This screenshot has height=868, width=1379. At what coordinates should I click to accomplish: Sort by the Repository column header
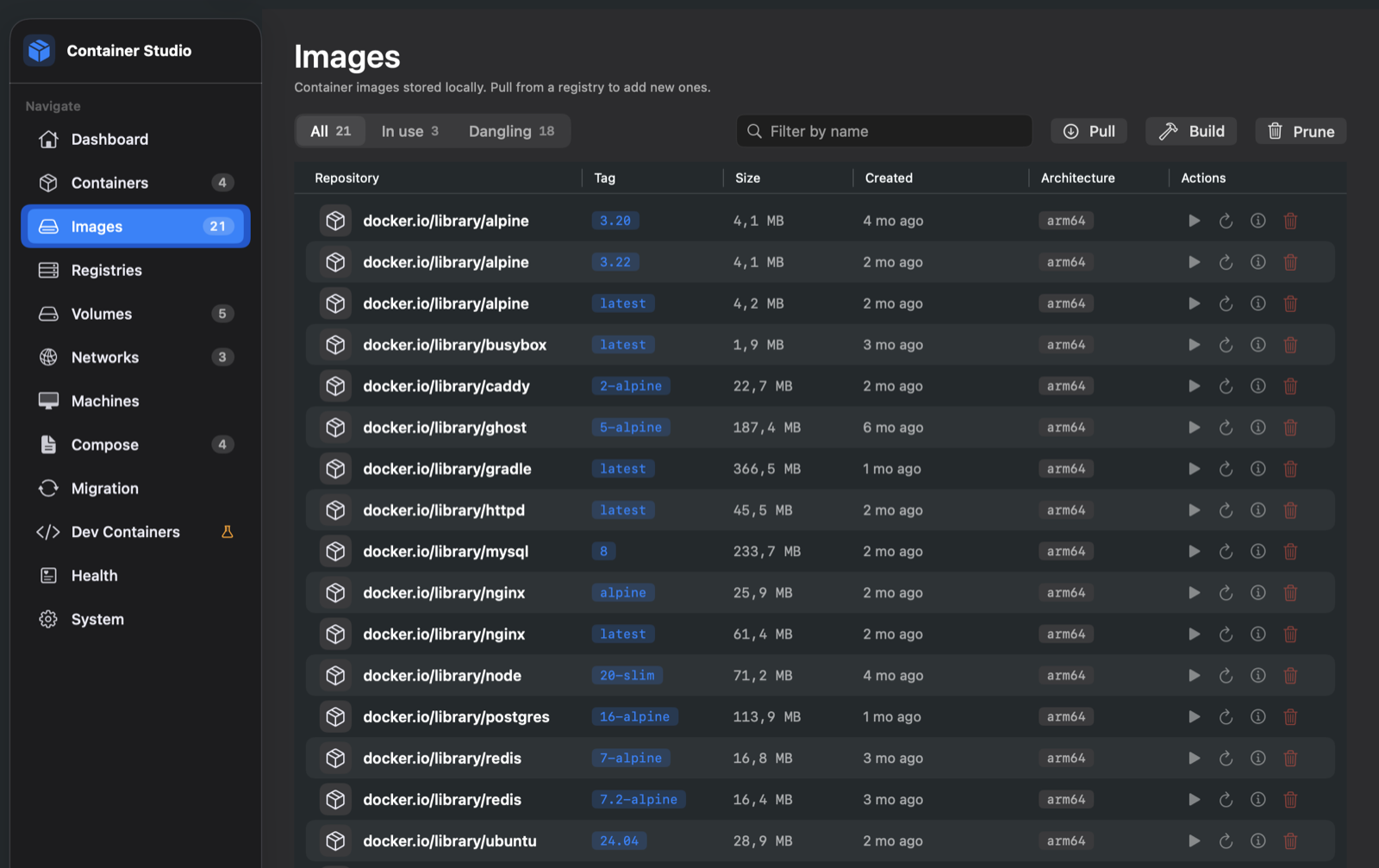pos(346,178)
